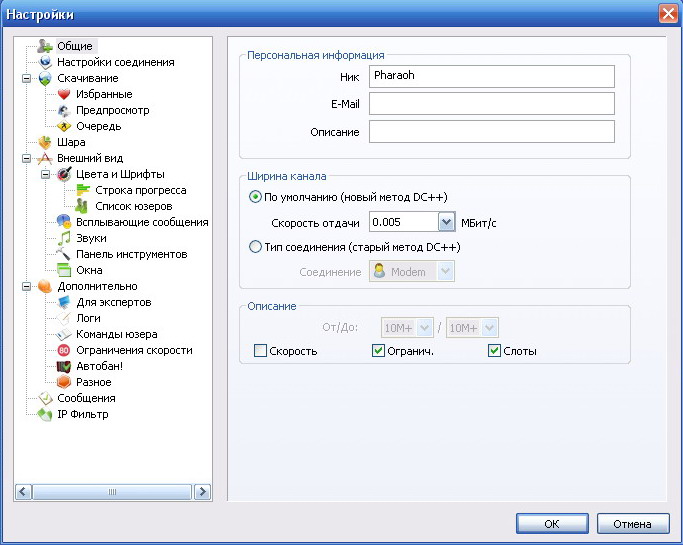The width and height of the screenshot is (683, 545).
Task: Click the IP Фильтр icon
Action: pos(45,414)
